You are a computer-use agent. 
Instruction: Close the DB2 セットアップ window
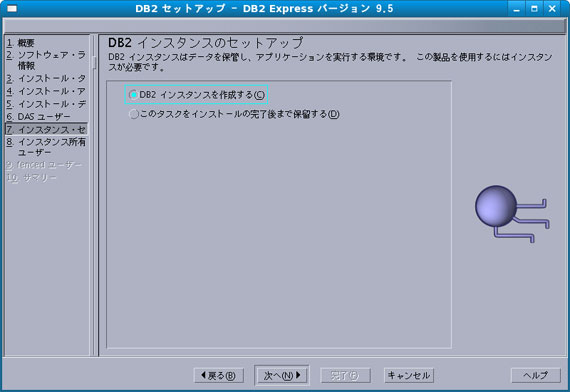(x=552, y=8)
